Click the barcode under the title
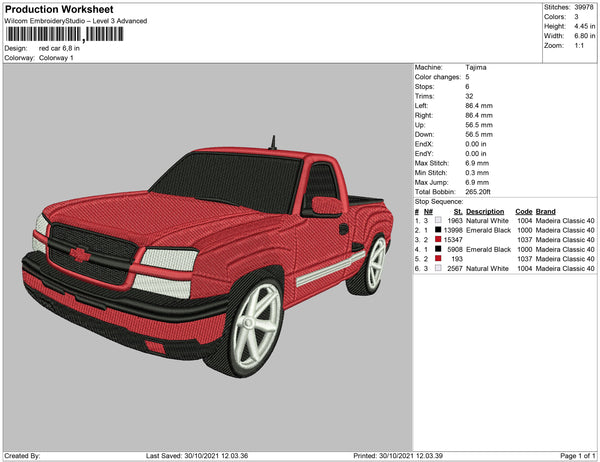Viewport: 600px width, 462px height. click(x=64, y=34)
